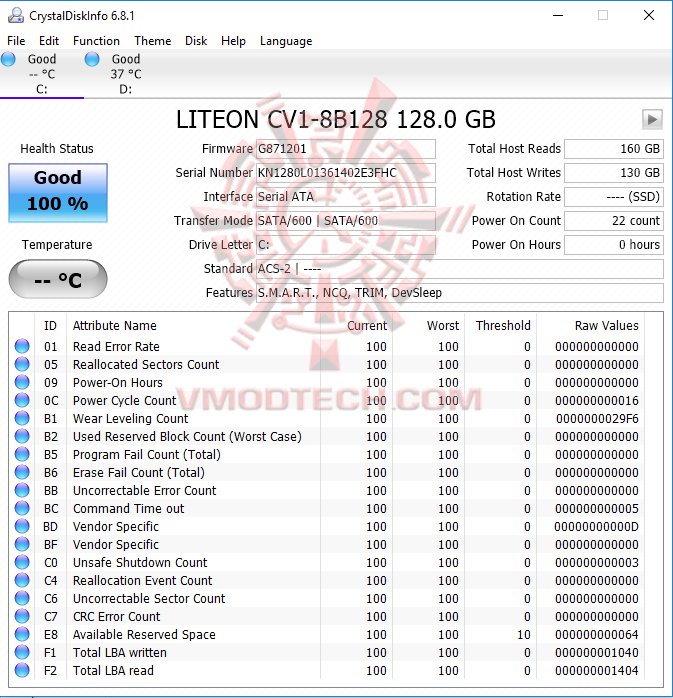The image size is (673, 698).
Task: Click the status orb for Reallocated Sectors Count
Action: [x=22, y=364]
